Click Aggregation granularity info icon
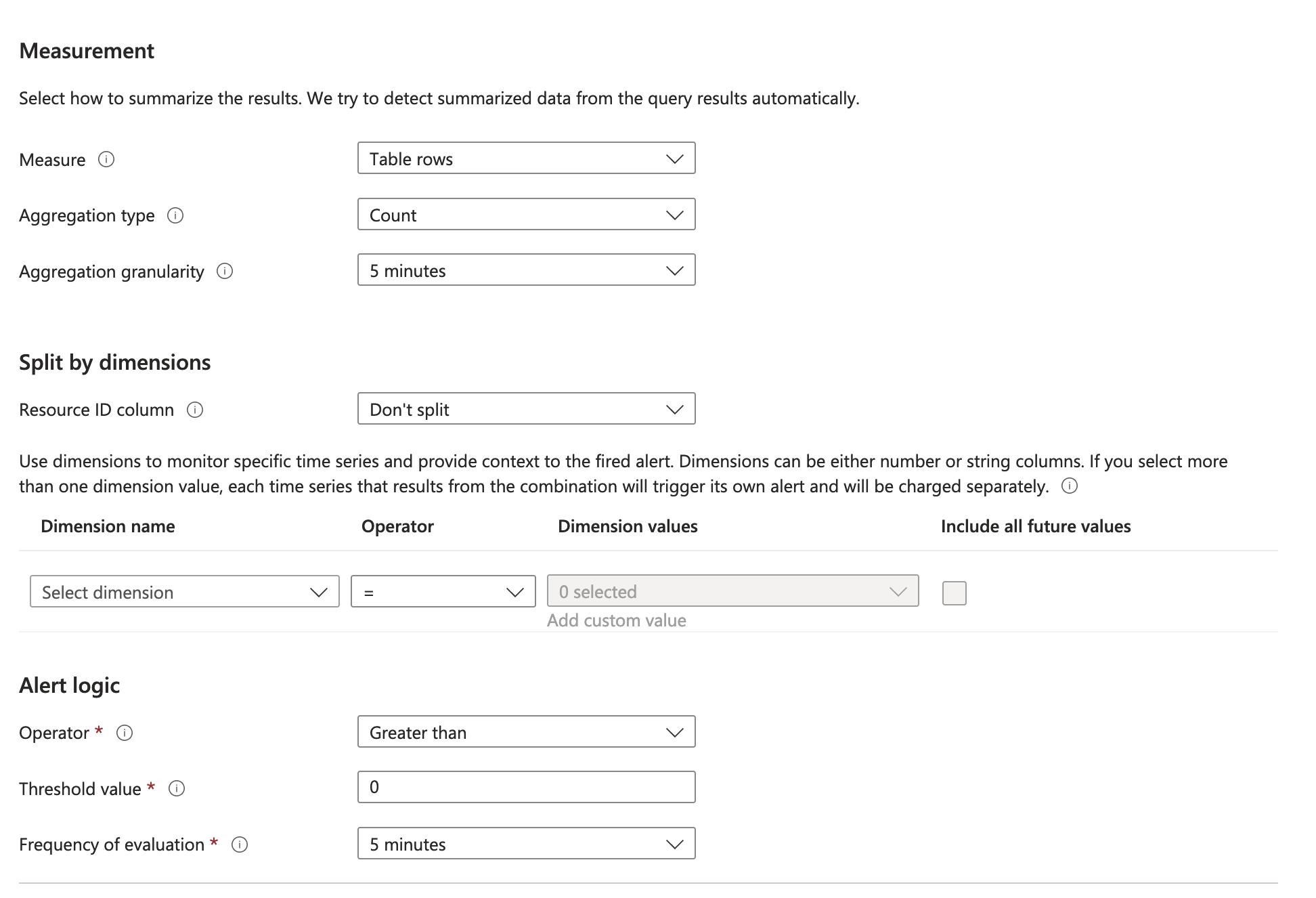The image size is (1316, 898). coord(225,271)
